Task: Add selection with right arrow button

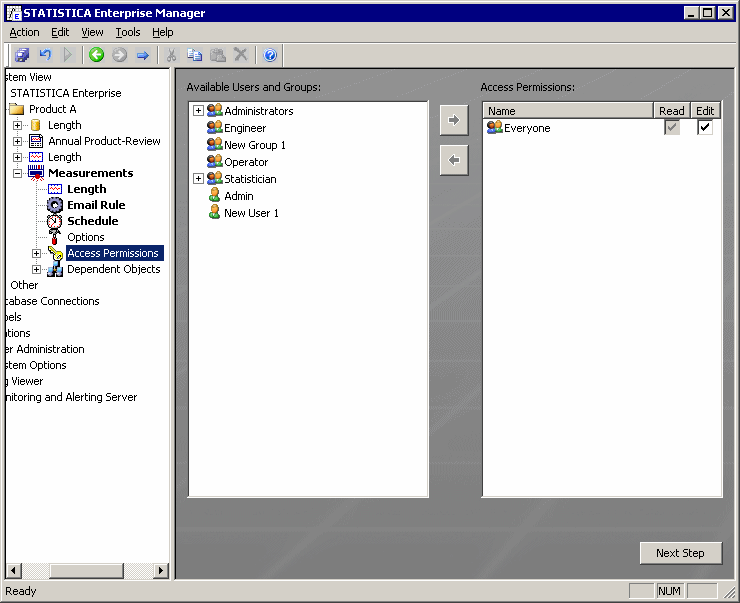Action: click(454, 120)
